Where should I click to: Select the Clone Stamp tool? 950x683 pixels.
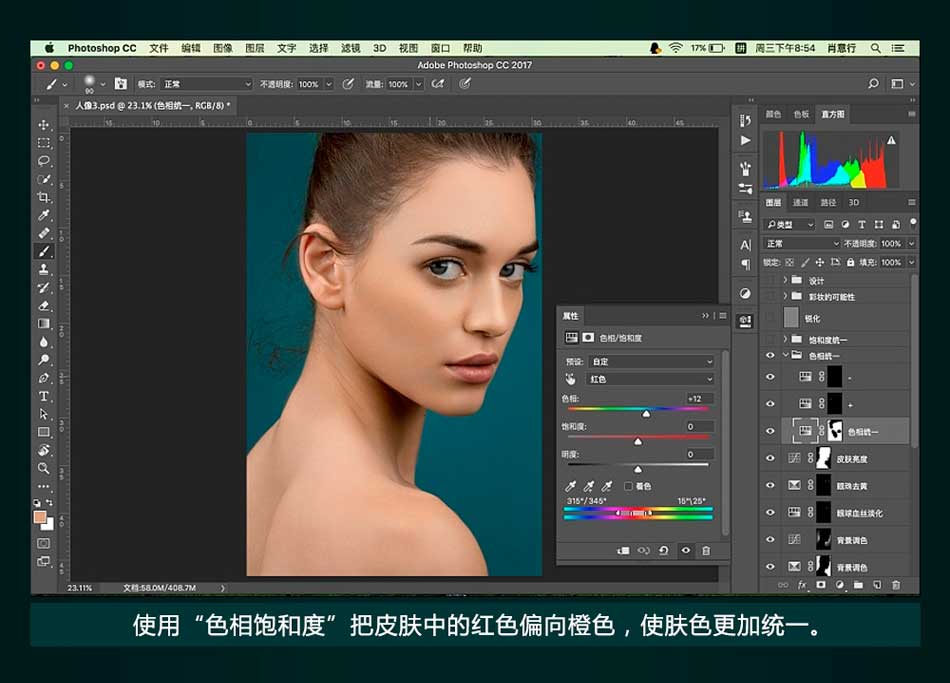click(x=44, y=270)
